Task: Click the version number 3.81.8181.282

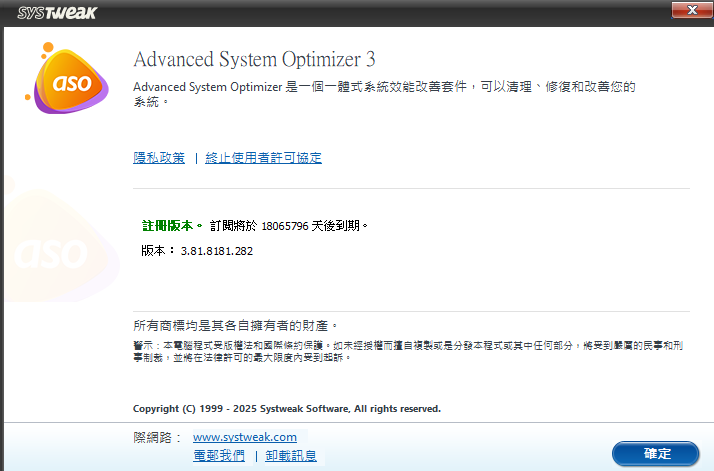Action: [x=217, y=251]
